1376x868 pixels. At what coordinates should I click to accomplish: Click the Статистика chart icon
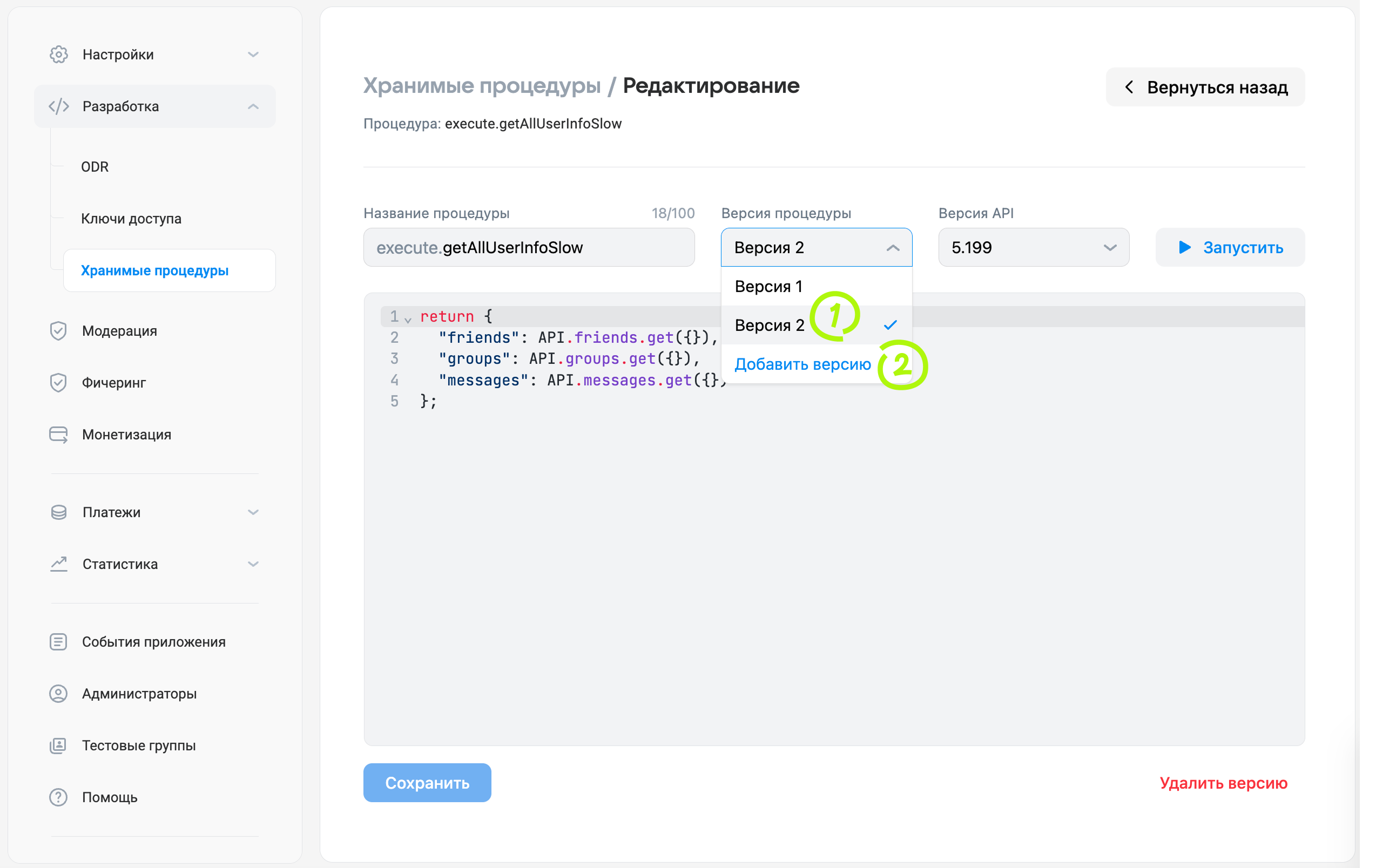pos(58,564)
